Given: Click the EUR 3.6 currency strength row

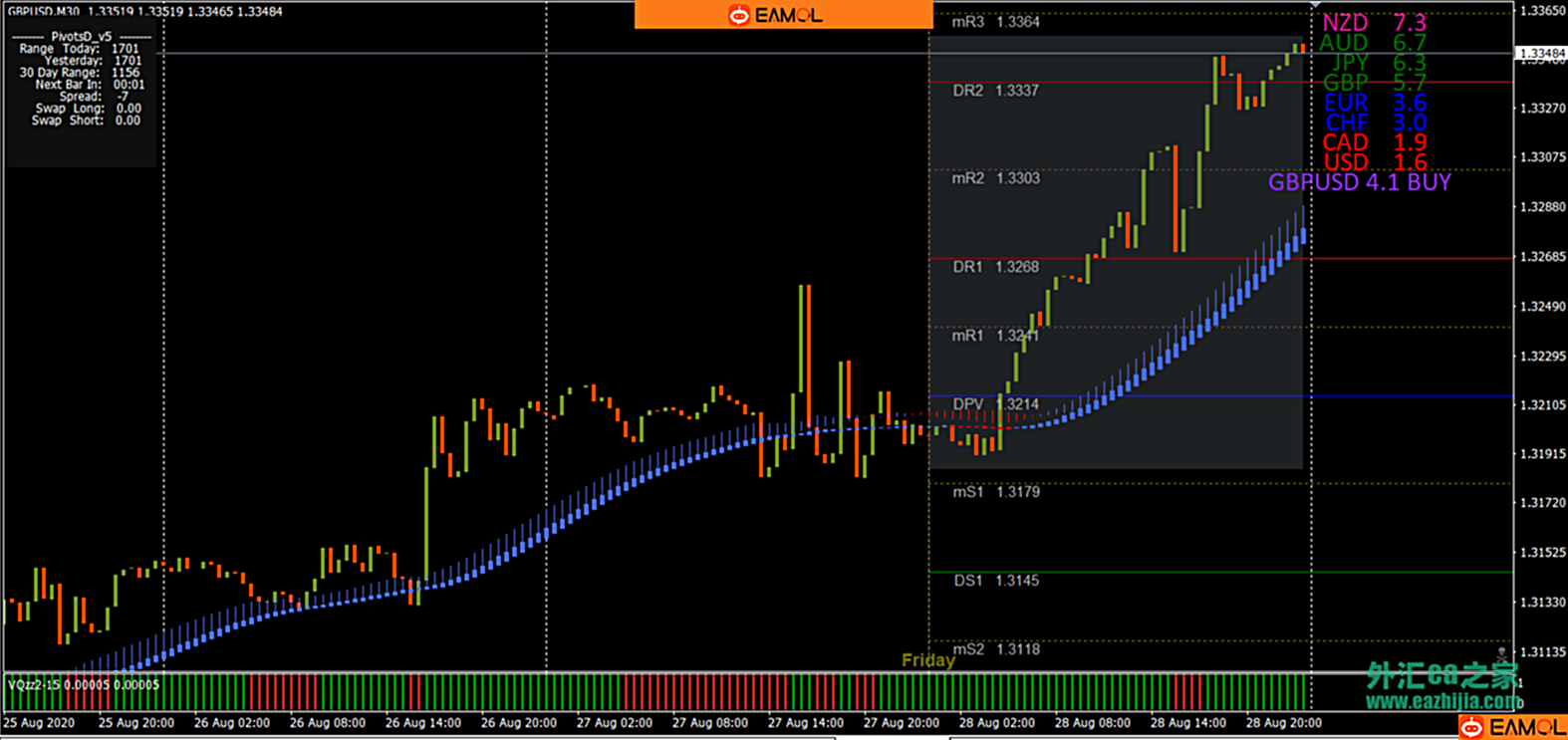Looking at the screenshot, I should click(1374, 103).
